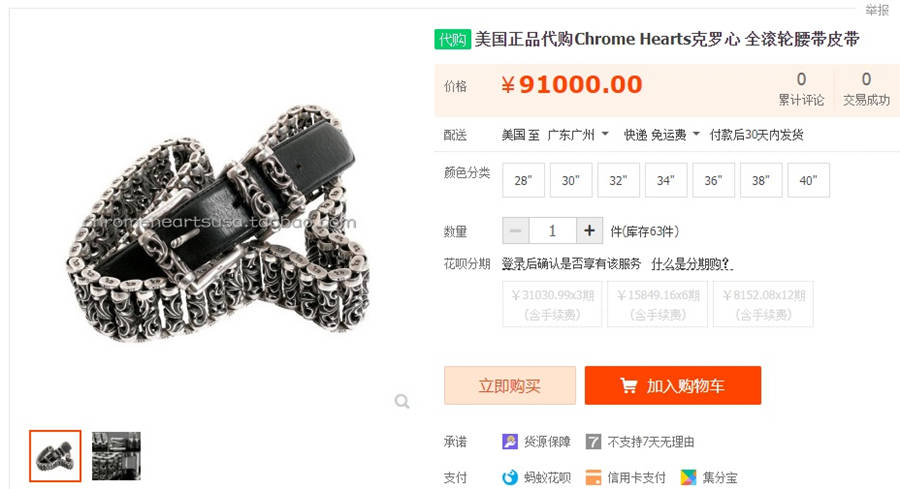This screenshot has height=489, width=900.
Task: Click the 蚂蚁花呗 payment icon
Action: click(x=510, y=477)
